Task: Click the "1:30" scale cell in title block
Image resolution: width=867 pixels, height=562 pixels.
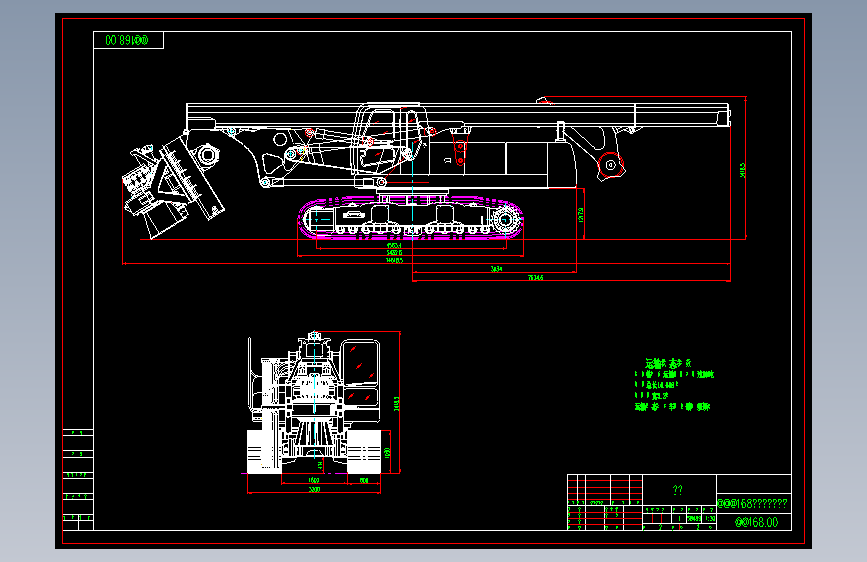Action: [709, 519]
